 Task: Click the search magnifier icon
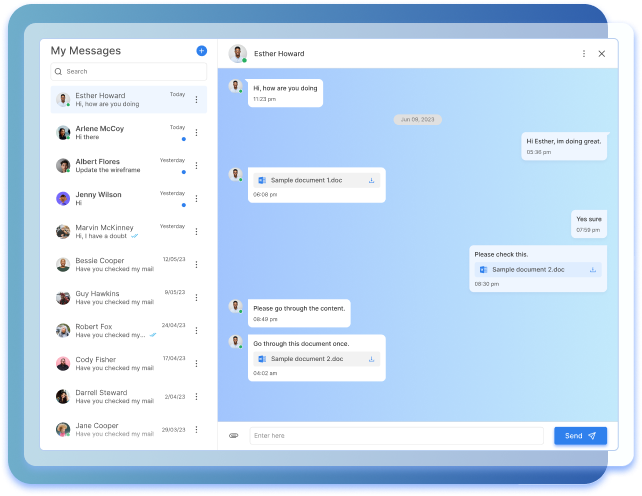[59, 72]
